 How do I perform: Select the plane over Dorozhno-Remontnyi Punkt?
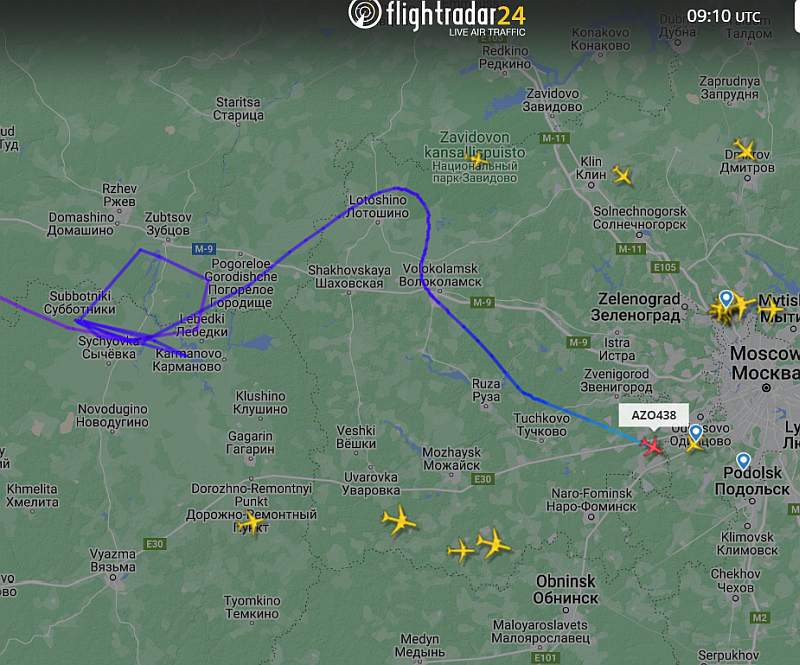pyautogui.click(x=250, y=523)
